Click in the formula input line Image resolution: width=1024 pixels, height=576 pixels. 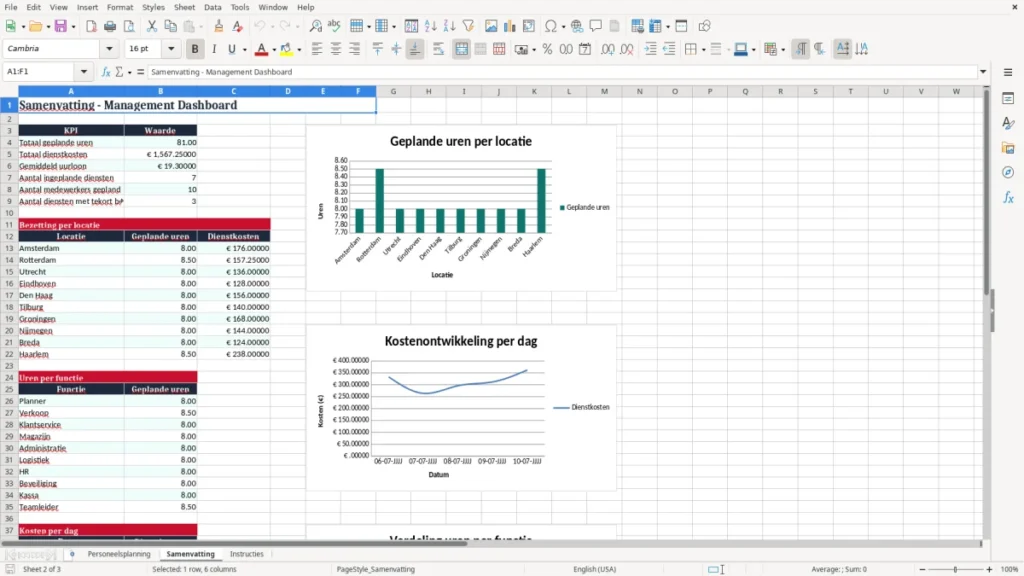(x=562, y=72)
